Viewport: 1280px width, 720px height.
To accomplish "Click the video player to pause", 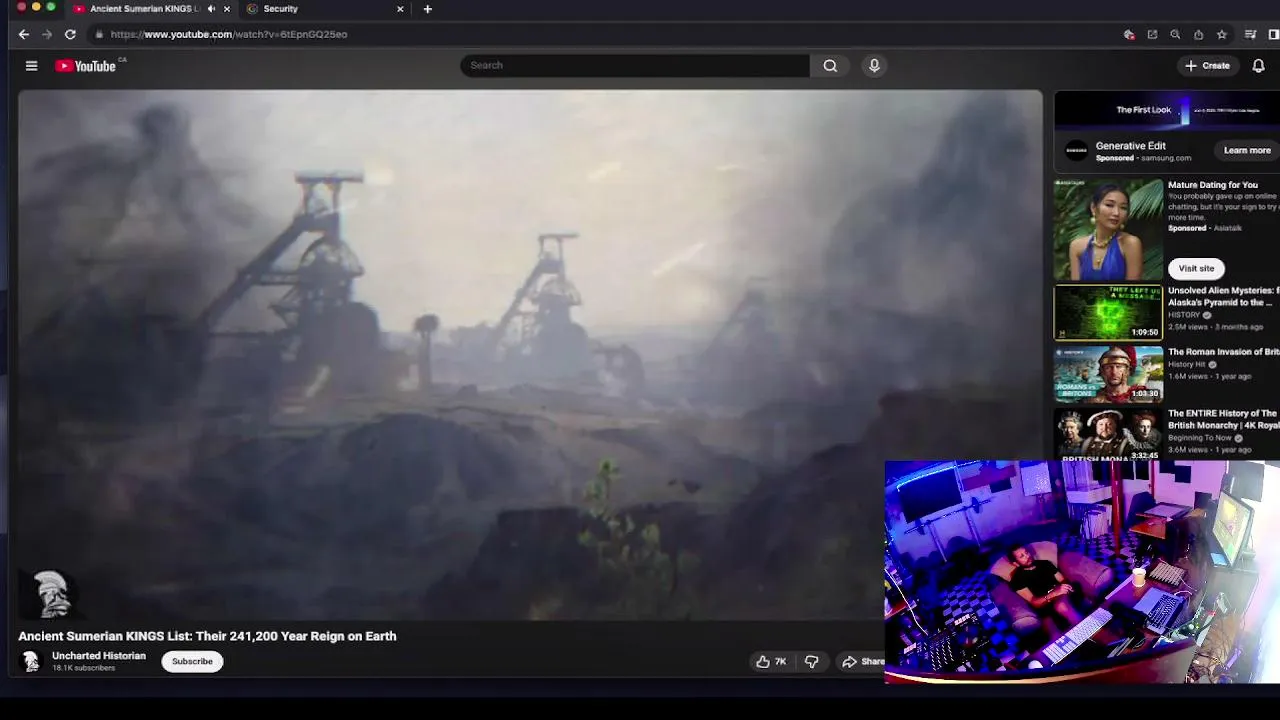I will tap(530, 355).
